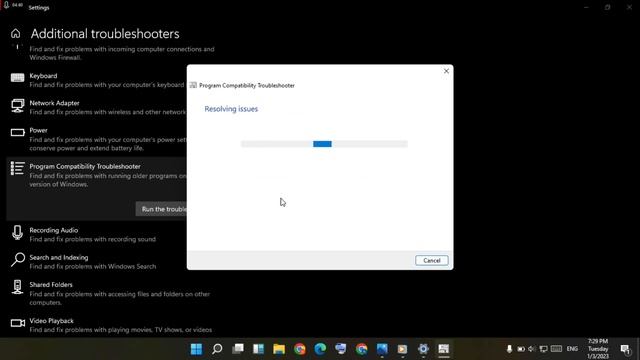The height and width of the screenshot is (360, 640).
Task: Open File Explorer from taskbar
Action: click(279, 349)
